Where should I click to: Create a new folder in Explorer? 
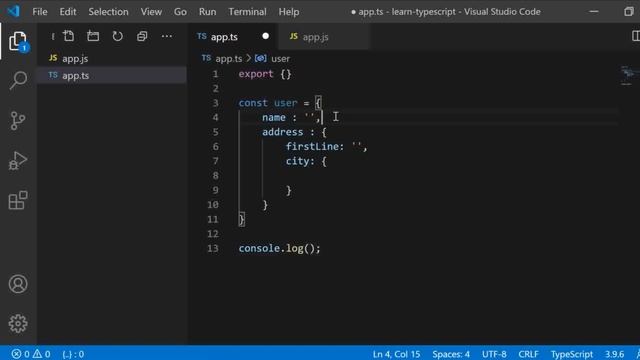[x=93, y=36]
